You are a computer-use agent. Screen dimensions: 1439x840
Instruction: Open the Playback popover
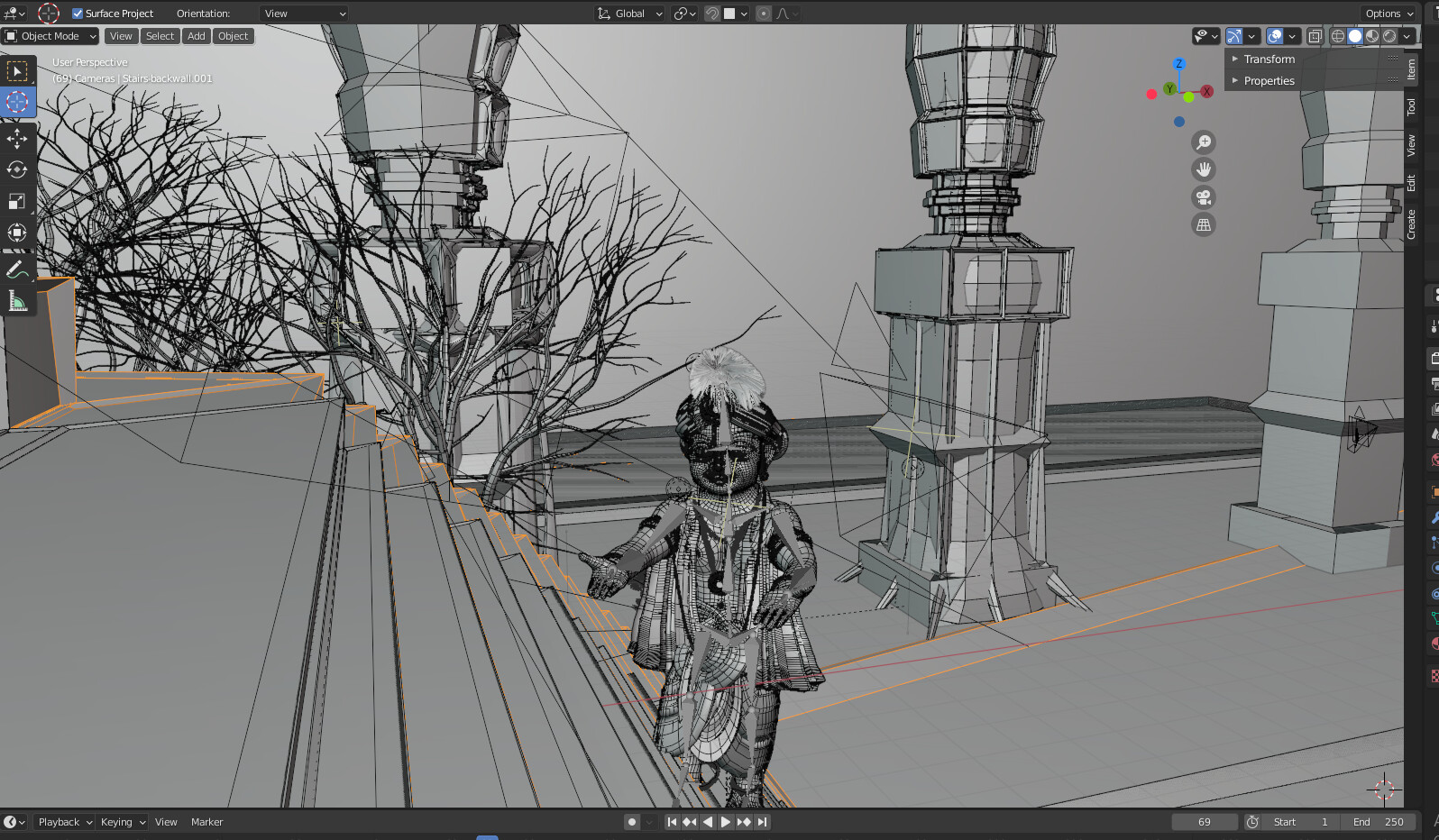pyautogui.click(x=65, y=822)
